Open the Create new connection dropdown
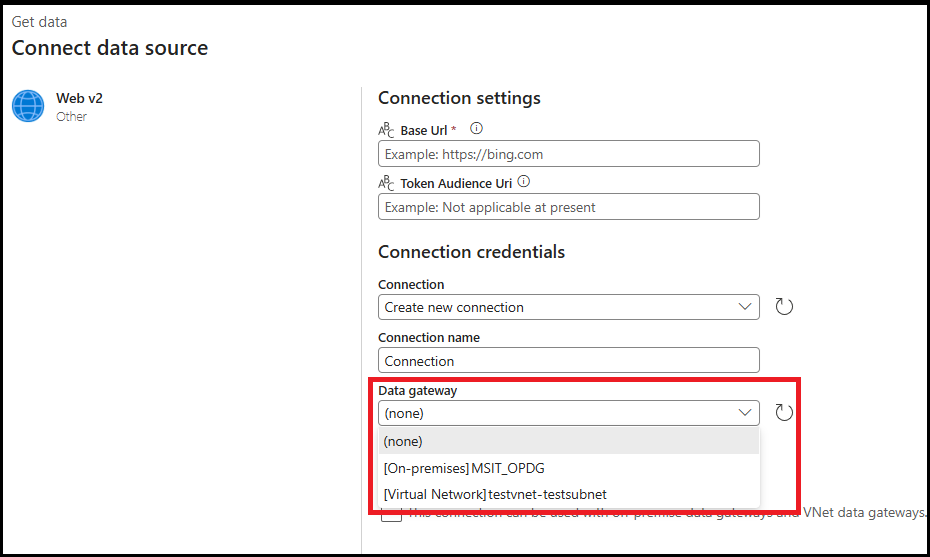Image resolution: width=930 pixels, height=557 pixels. 569,307
